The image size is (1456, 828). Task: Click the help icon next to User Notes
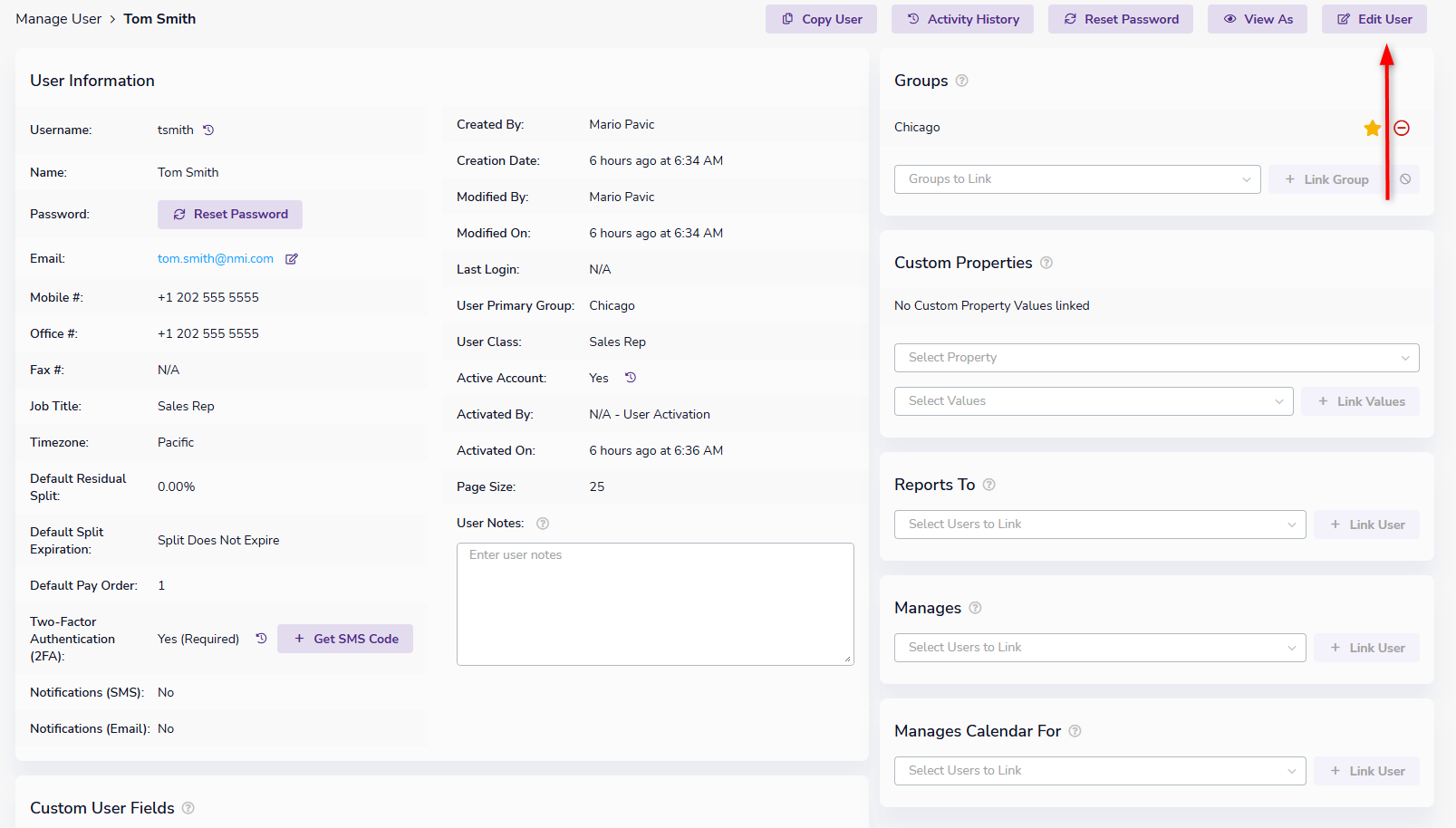coord(543,524)
